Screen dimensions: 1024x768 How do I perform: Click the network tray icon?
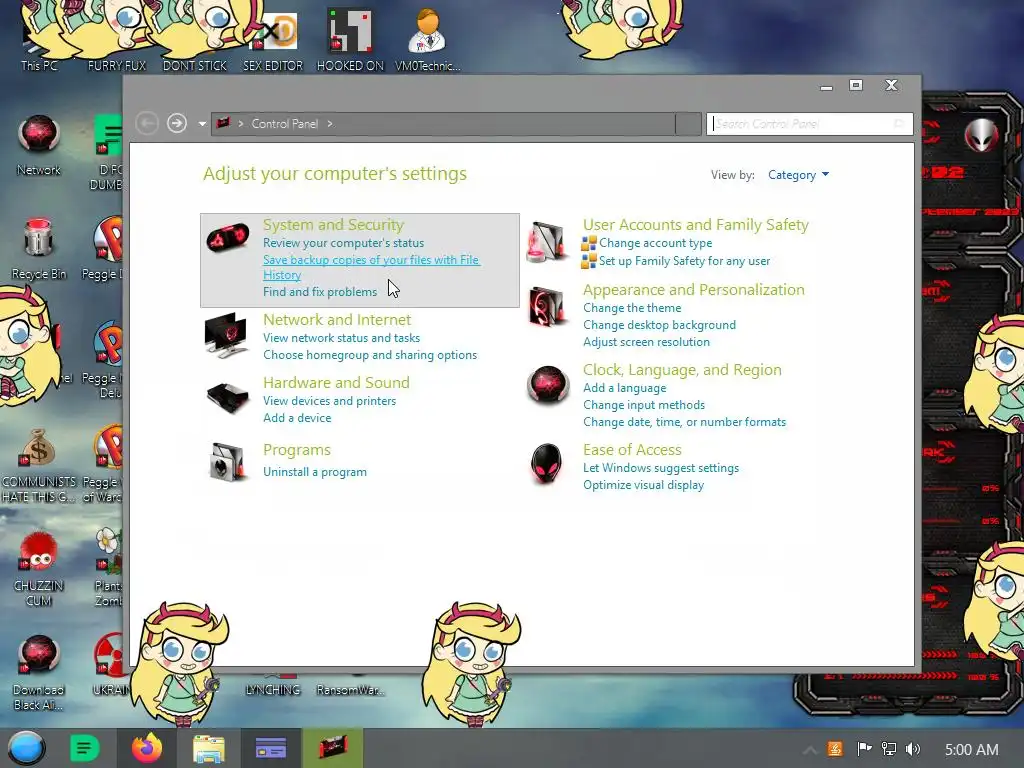(889, 749)
